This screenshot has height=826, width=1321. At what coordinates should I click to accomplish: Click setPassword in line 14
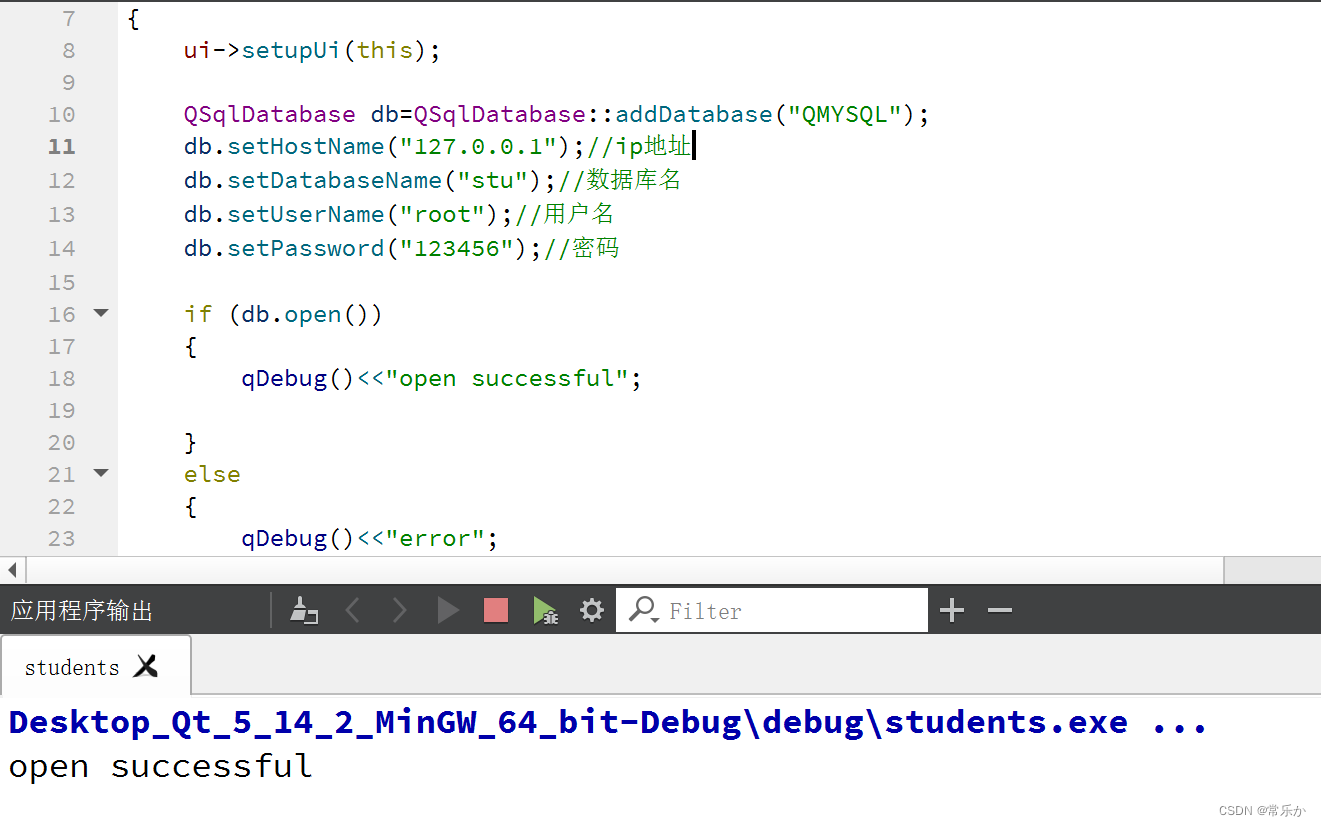pos(306,248)
